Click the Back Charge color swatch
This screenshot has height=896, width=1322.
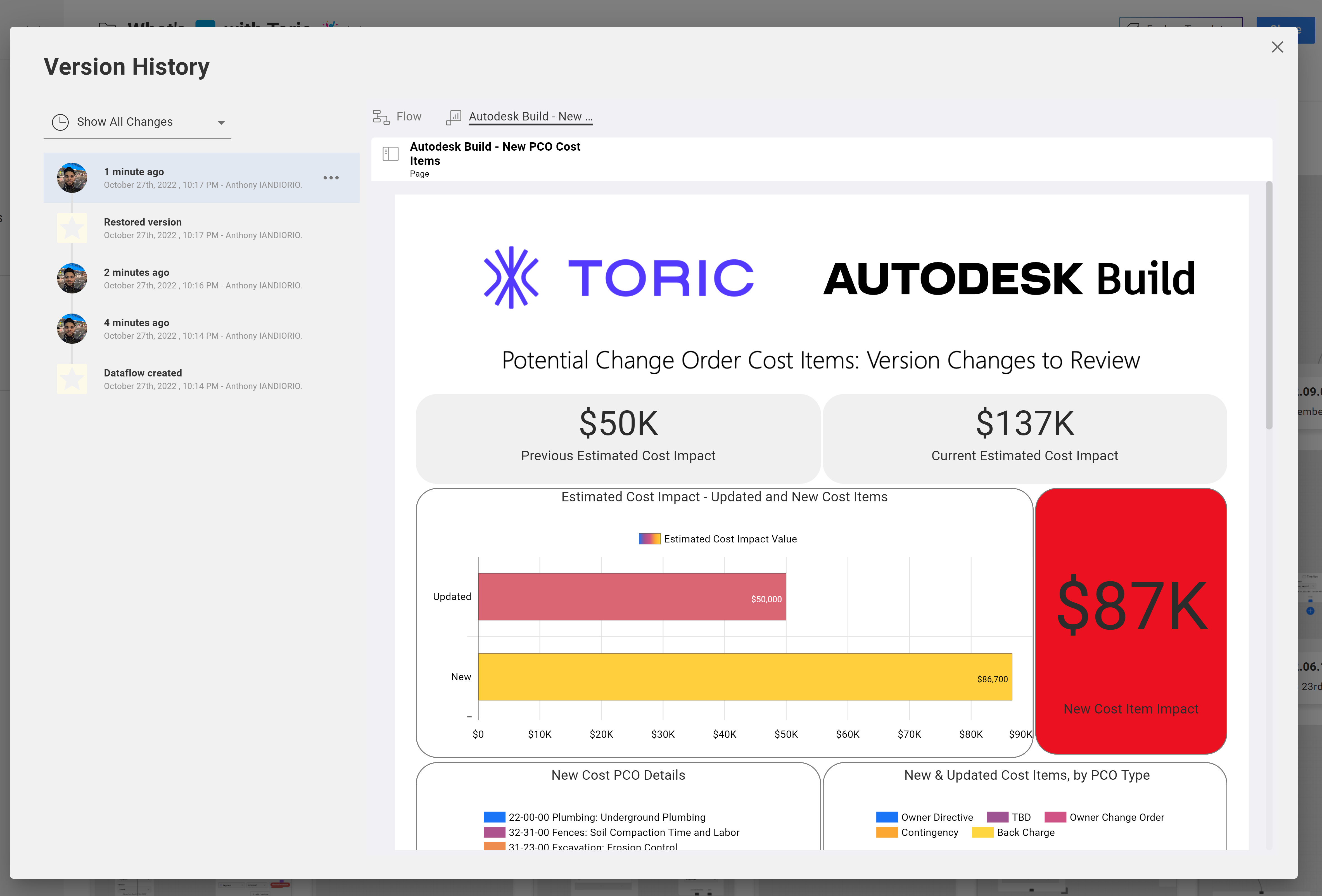[983, 832]
